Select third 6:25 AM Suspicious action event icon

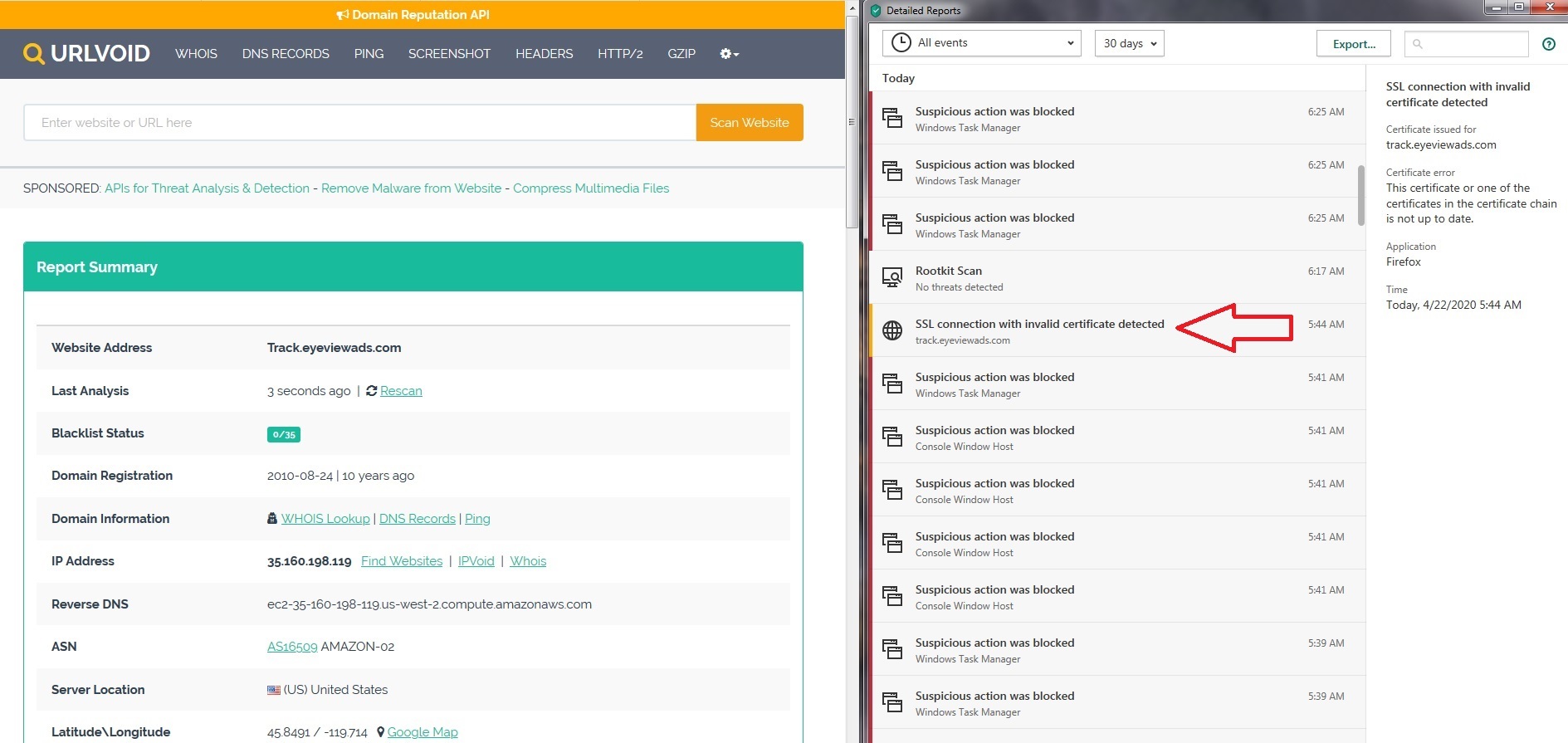pos(892,224)
